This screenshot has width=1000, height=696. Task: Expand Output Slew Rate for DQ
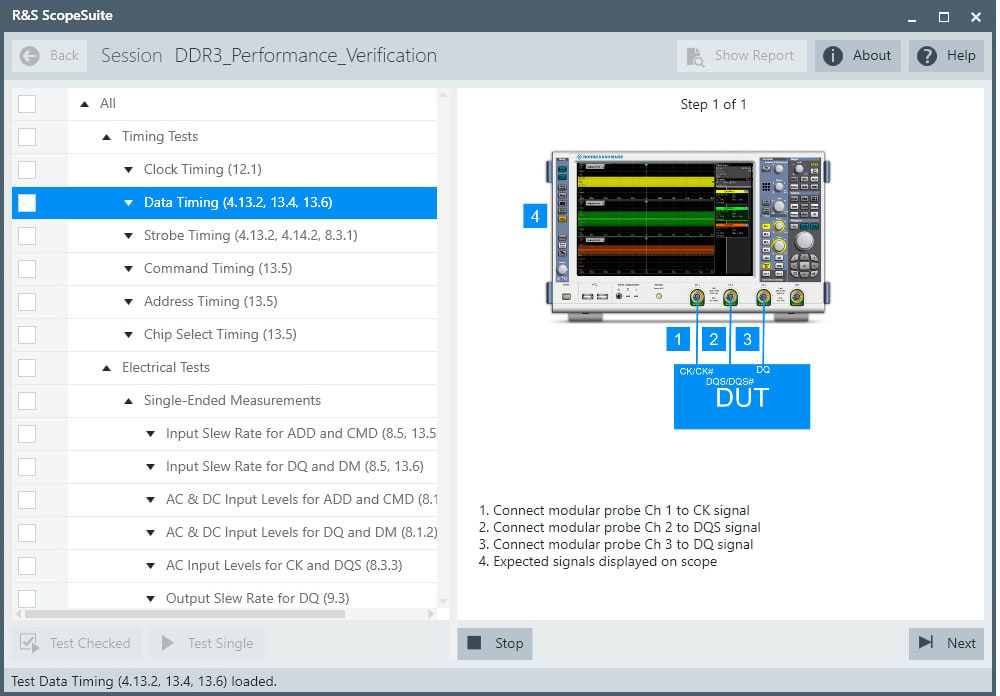click(150, 598)
